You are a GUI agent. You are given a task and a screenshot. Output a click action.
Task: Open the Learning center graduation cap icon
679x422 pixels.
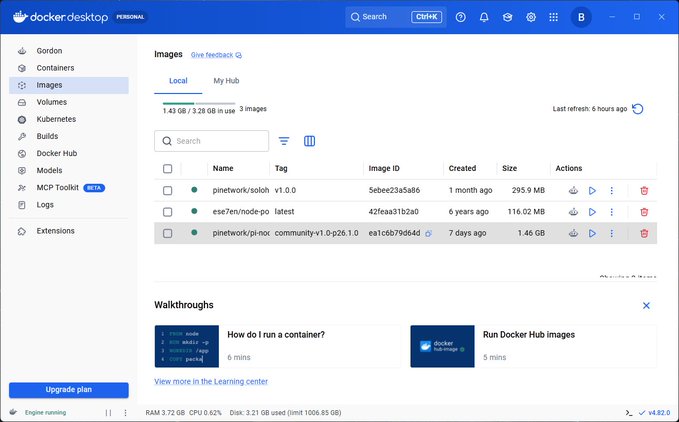[x=508, y=17]
